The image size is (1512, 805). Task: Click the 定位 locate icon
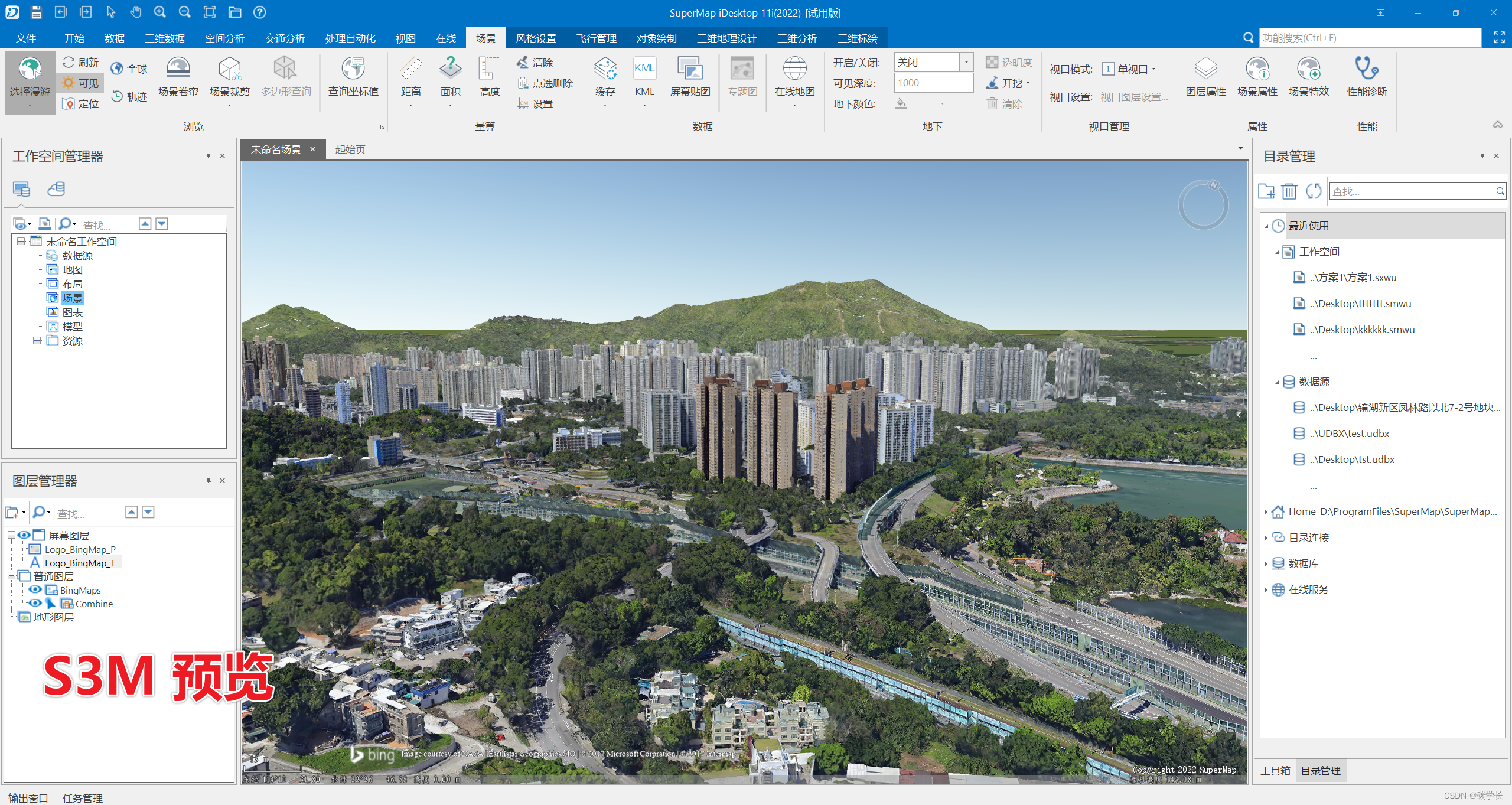pyautogui.click(x=69, y=104)
